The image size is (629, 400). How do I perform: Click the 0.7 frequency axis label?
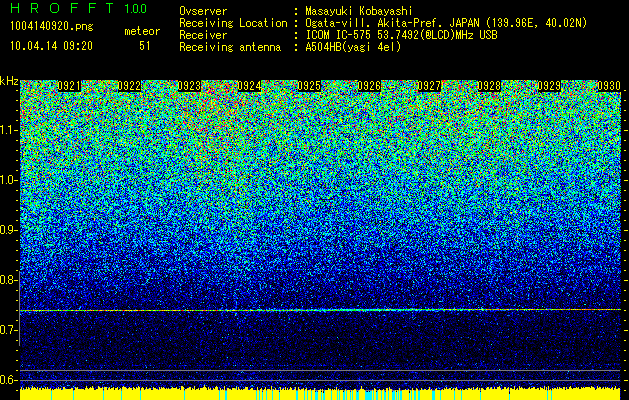click(x=8, y=330)
